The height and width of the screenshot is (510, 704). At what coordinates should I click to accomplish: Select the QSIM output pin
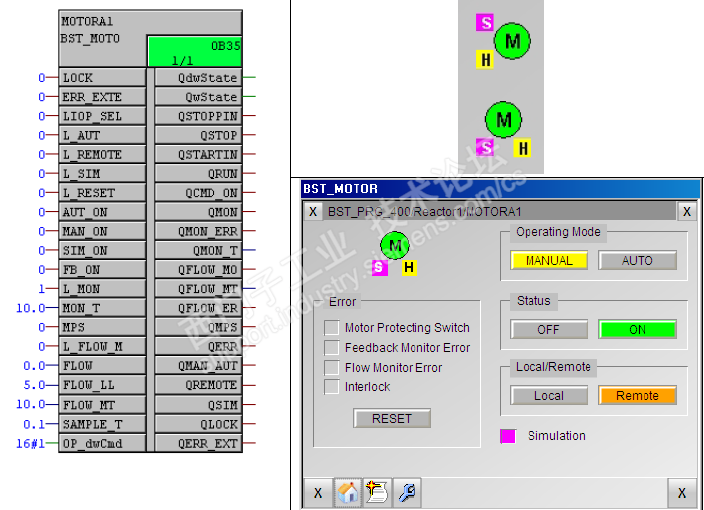pos(198,404)
